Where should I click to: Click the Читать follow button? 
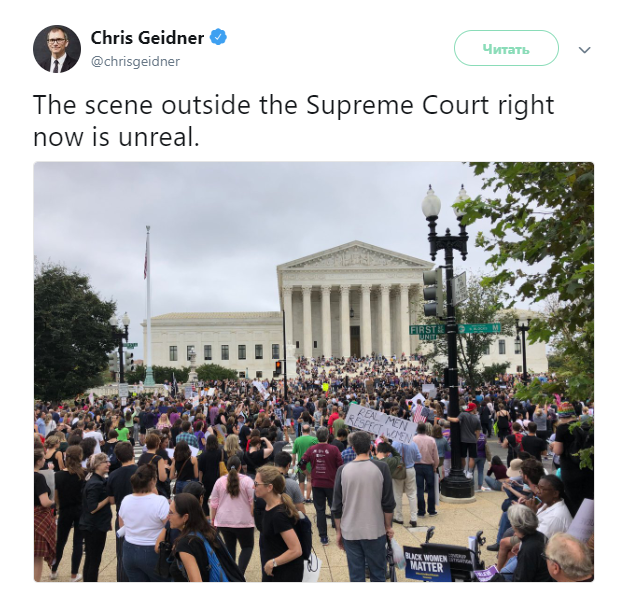point(506,48)
